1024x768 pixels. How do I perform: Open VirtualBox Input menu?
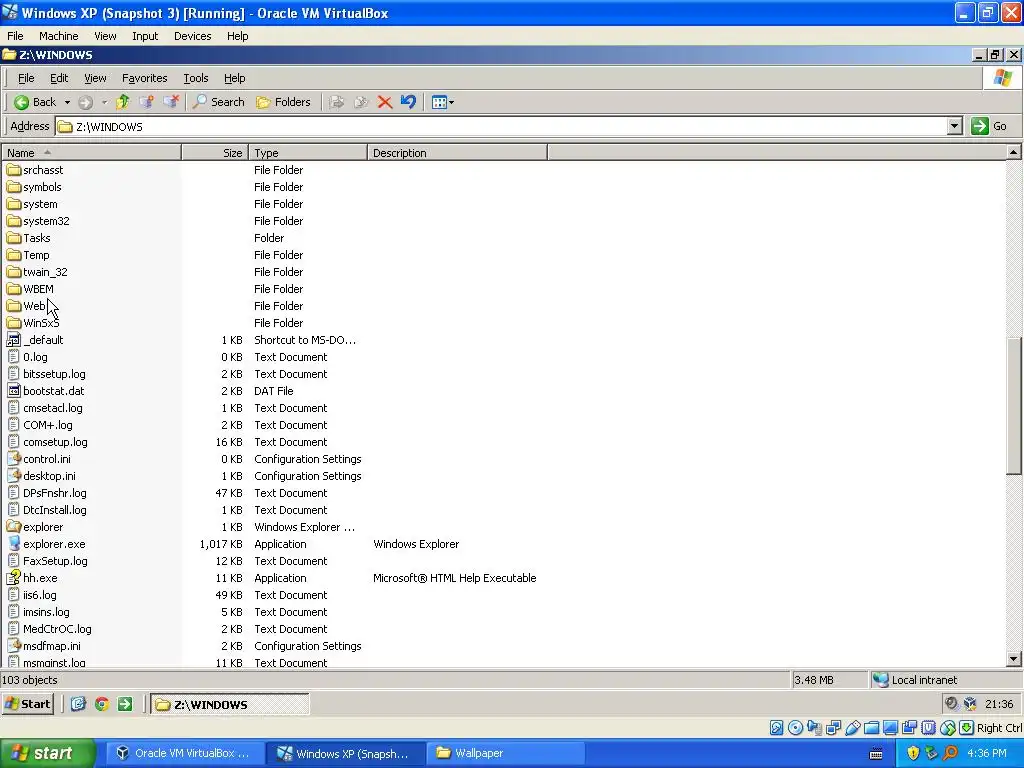tap(145, 36)
